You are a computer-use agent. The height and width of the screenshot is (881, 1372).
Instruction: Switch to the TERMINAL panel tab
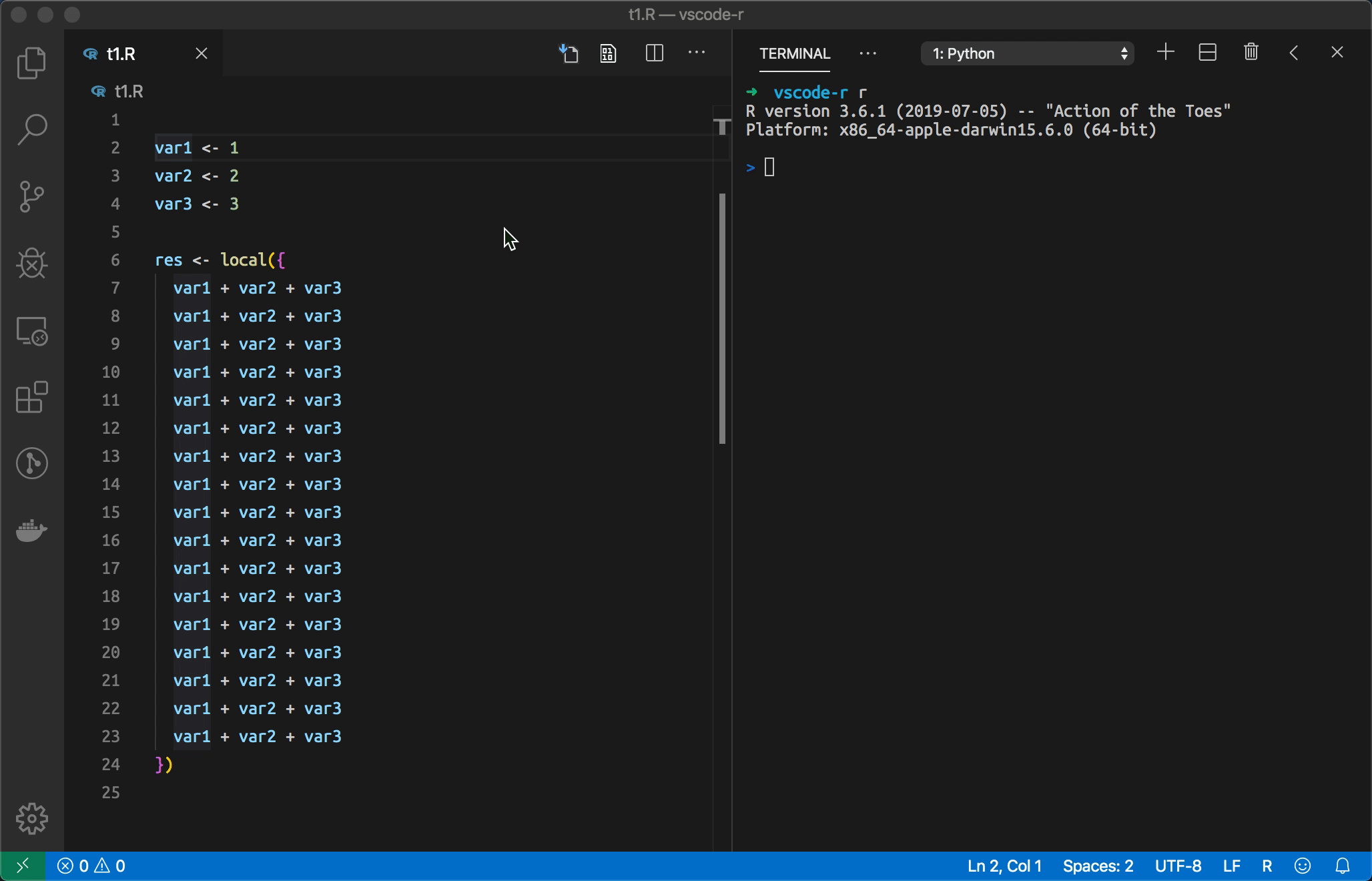pos(794,53)
